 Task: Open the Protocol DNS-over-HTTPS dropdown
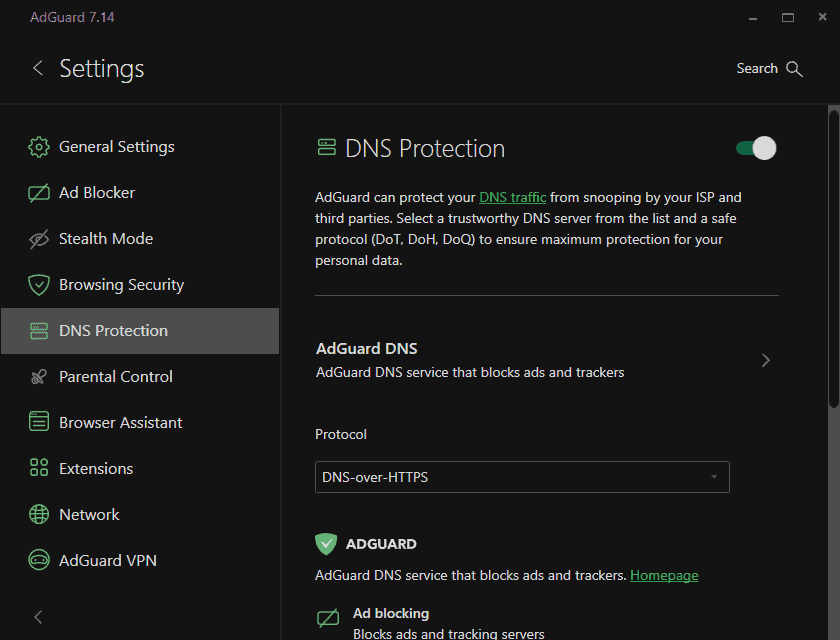click(x=522, y=477)
